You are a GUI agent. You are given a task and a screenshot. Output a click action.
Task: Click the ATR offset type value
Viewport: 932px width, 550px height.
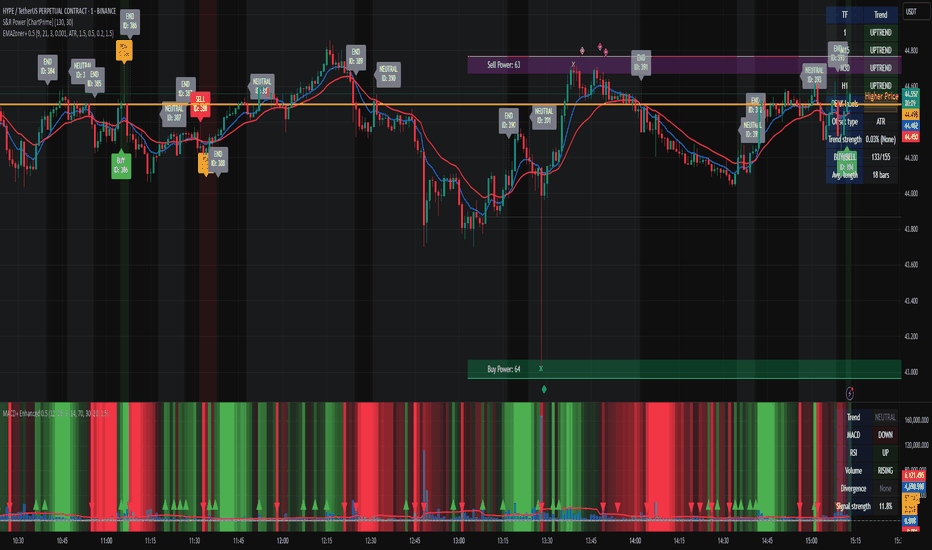tap(880, 121)
